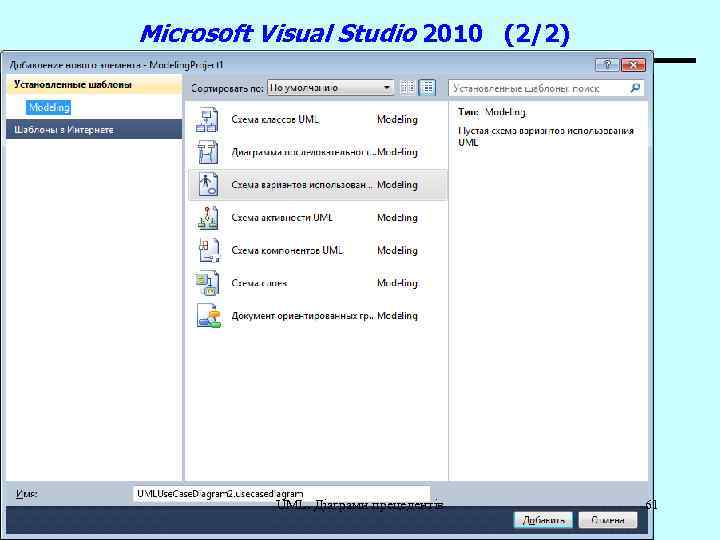
Task: Select the sequence diagram icon
Action: (207, 152)
